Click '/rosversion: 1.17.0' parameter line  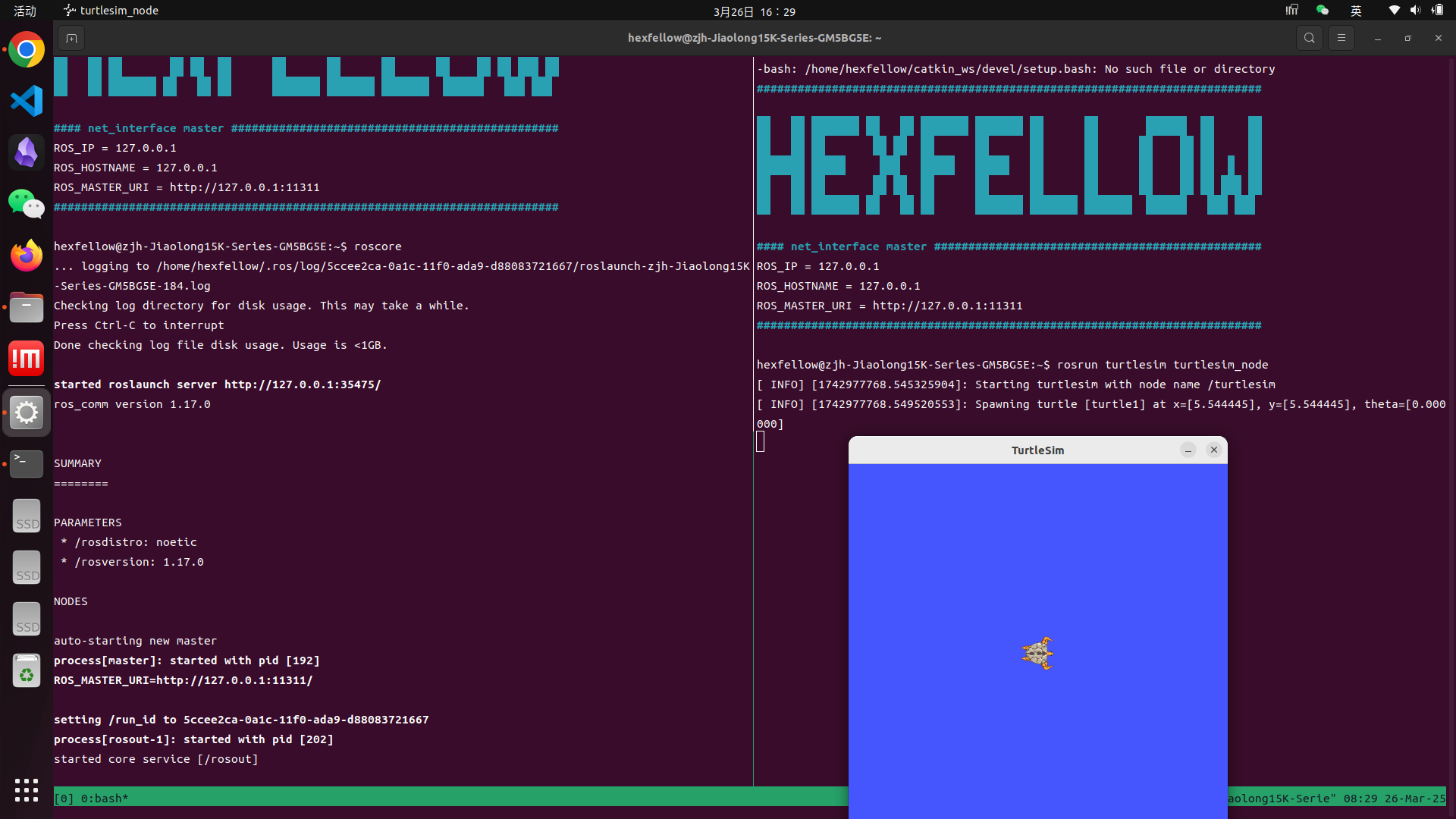pos(133,562)
